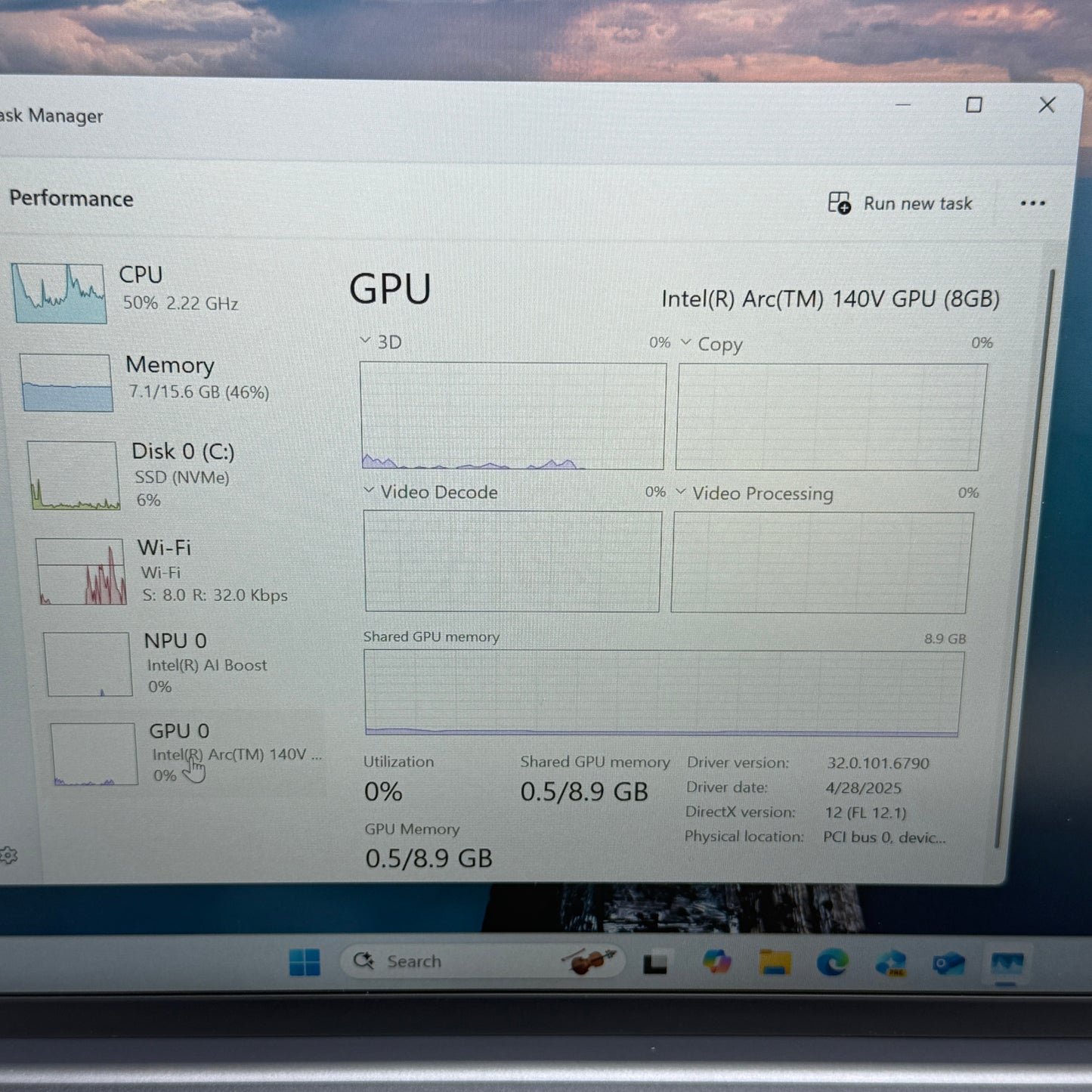
Task: Collapse the Video Decode section
Action: [370, 490]
